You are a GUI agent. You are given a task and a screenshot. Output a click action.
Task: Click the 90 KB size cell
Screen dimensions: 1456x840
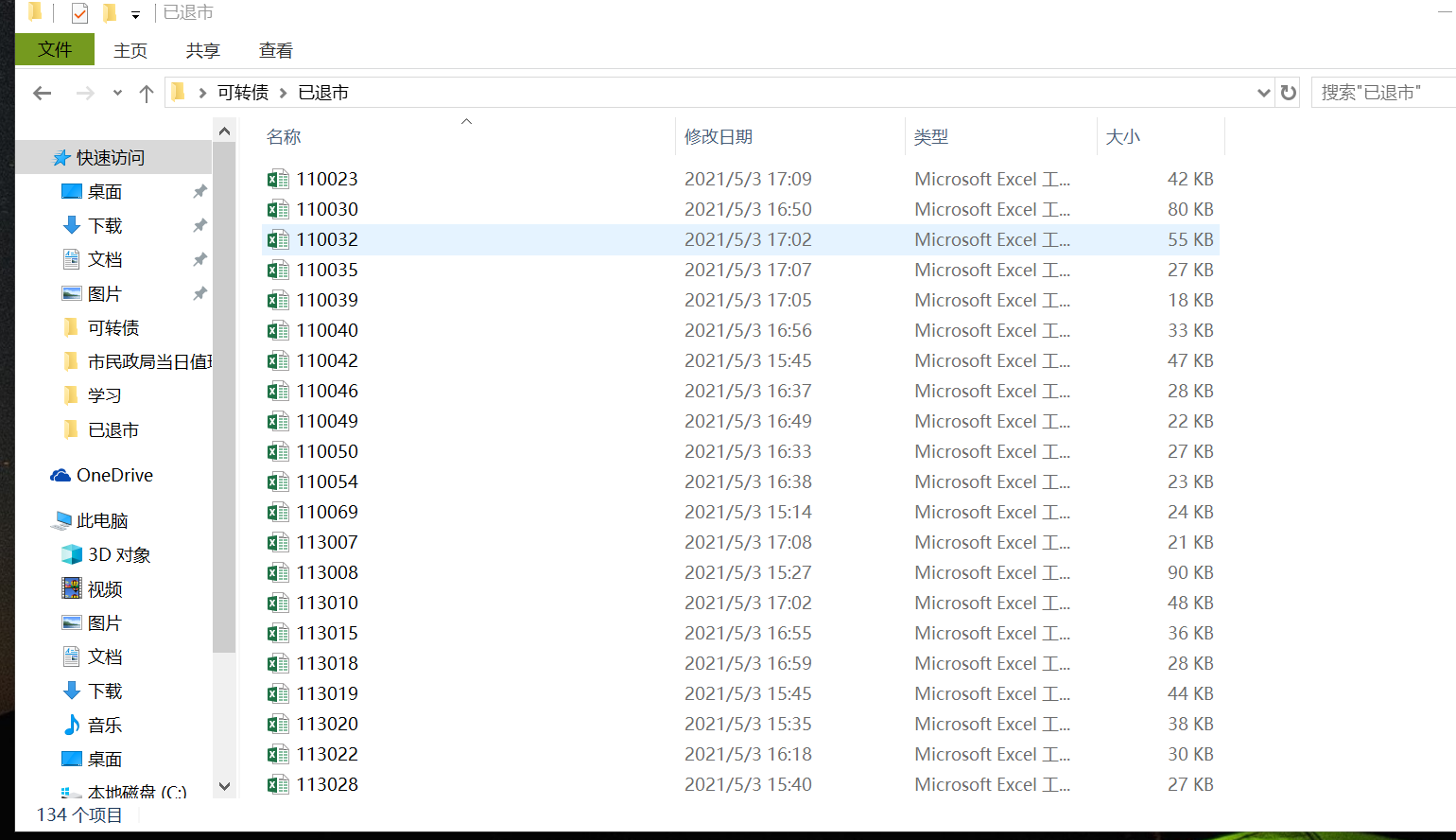pos(1190,572)
